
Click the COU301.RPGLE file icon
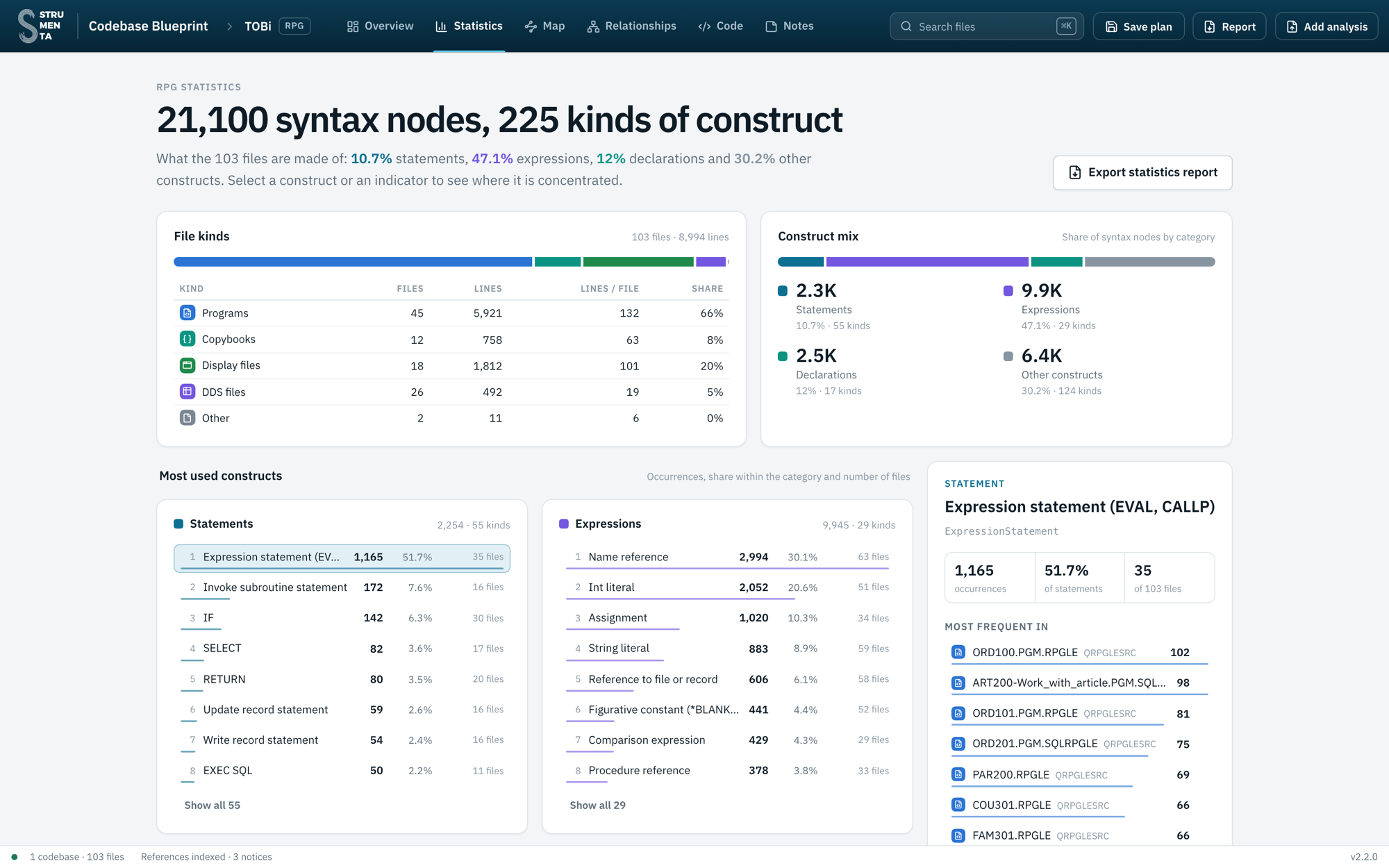[x=958, y=805]
